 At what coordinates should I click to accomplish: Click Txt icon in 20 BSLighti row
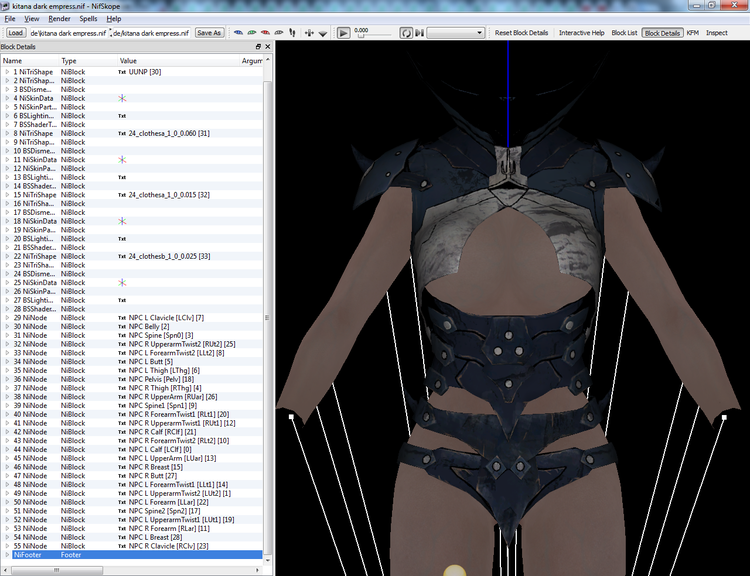pos(122,239)
